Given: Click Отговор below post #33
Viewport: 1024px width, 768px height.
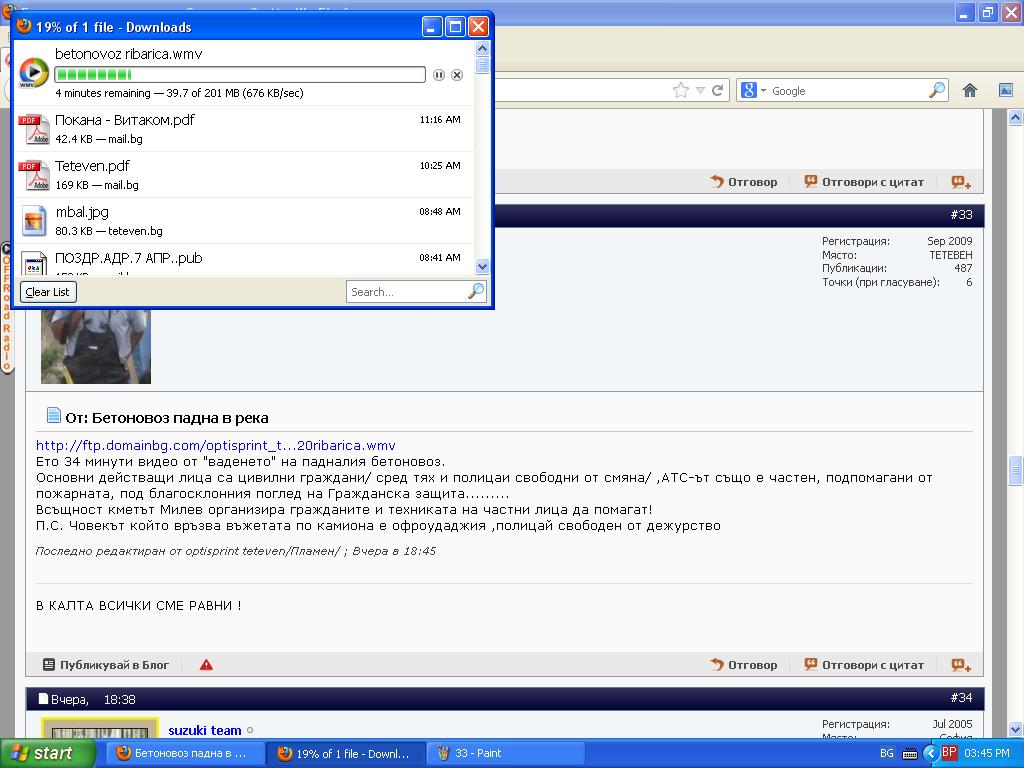Looking at the screenshot, I should point(744,665).
